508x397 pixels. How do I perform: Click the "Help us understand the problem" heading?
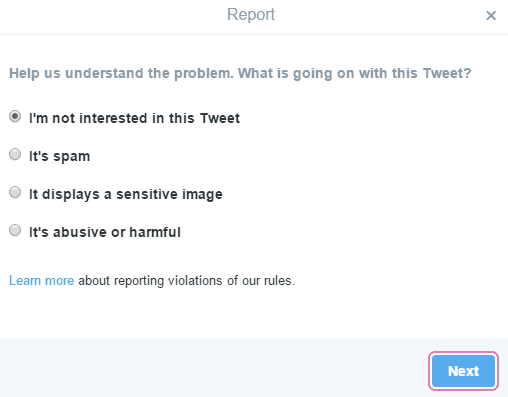point(121,73)
